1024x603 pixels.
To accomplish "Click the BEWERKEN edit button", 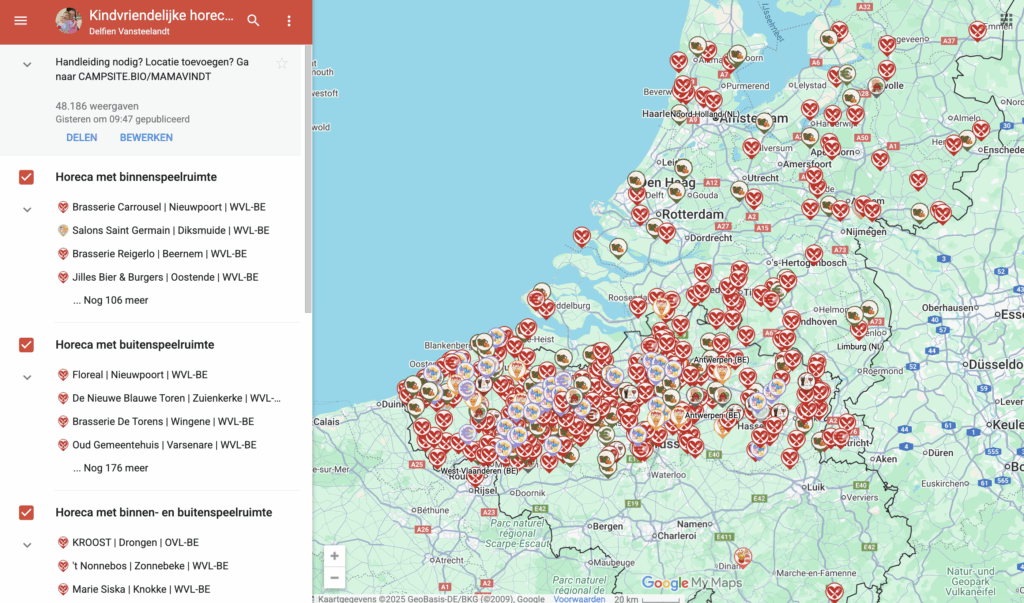I will pyautogui.click(x=146, y=138).
